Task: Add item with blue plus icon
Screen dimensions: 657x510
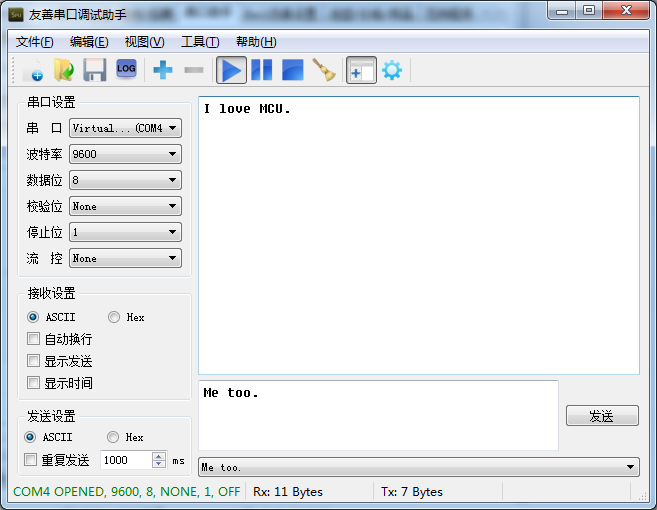Action: pos(163,70)
